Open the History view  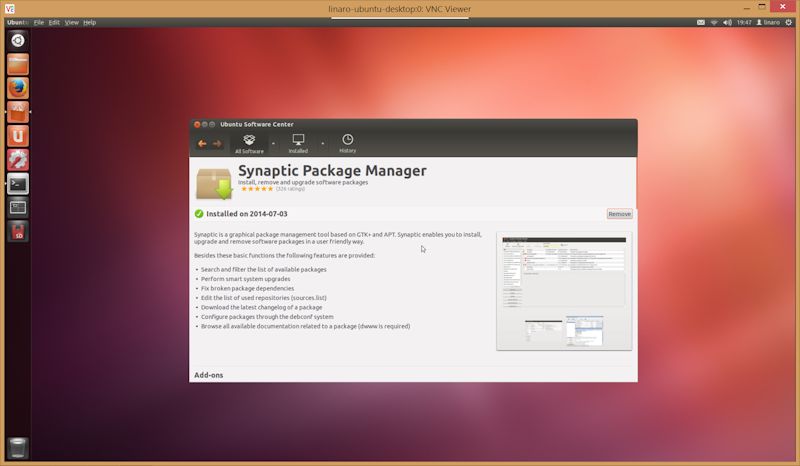pyautogui.click(x=347, y=144)
